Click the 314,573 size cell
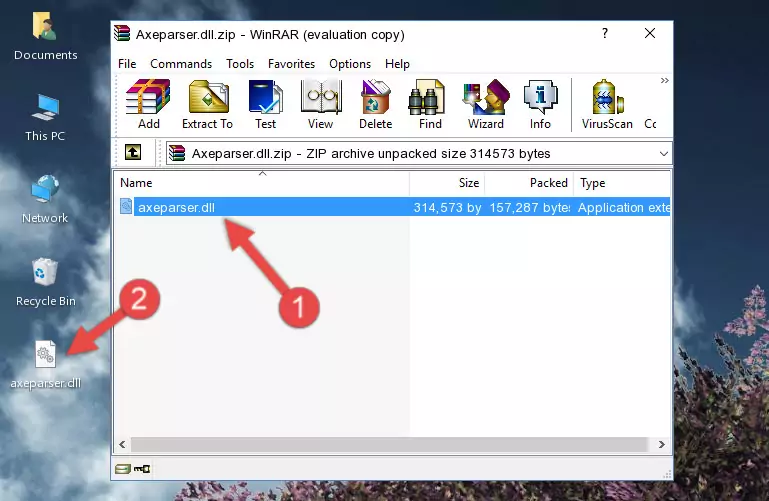The image size is (769, 501). [447, 207]
